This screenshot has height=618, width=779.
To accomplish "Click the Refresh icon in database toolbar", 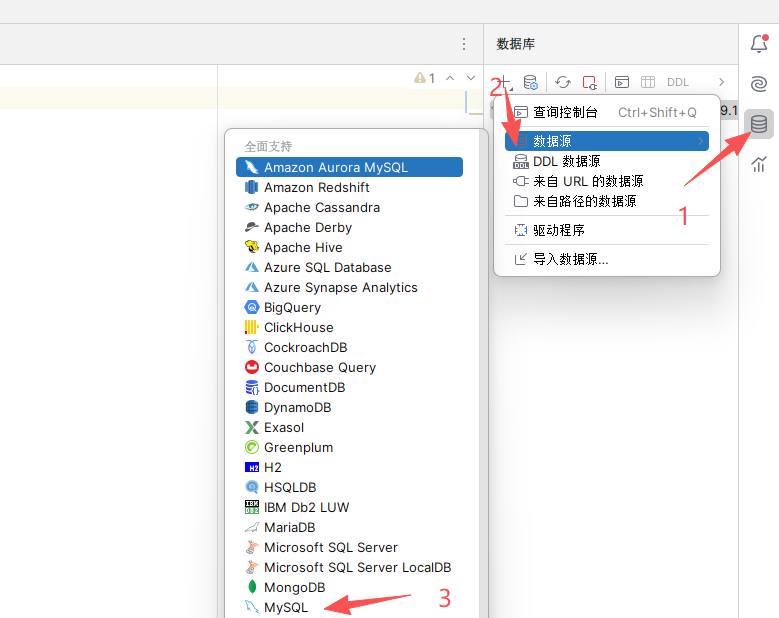I will tap(563, 82).
